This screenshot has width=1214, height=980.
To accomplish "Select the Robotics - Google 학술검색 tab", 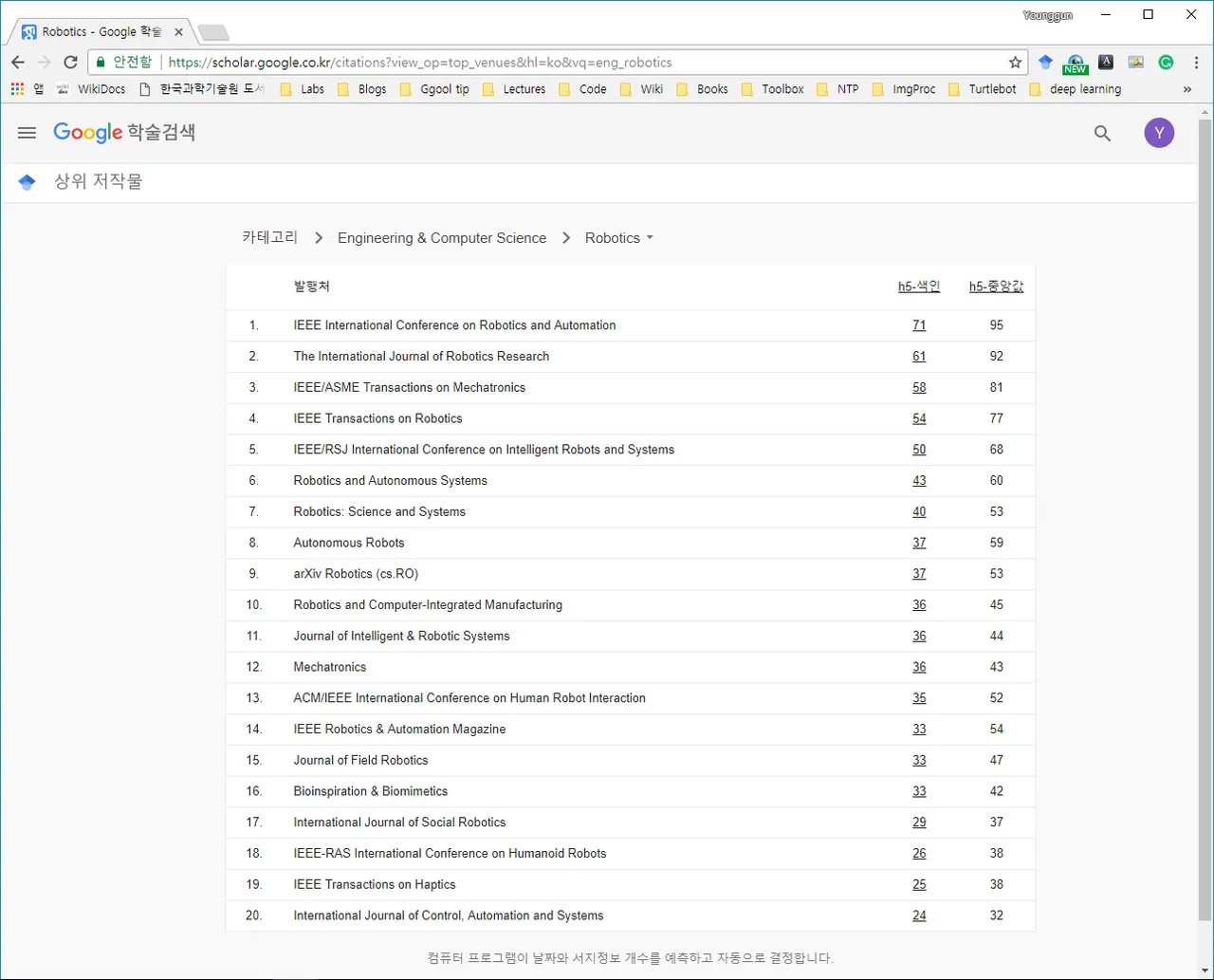I will [101, 32].
